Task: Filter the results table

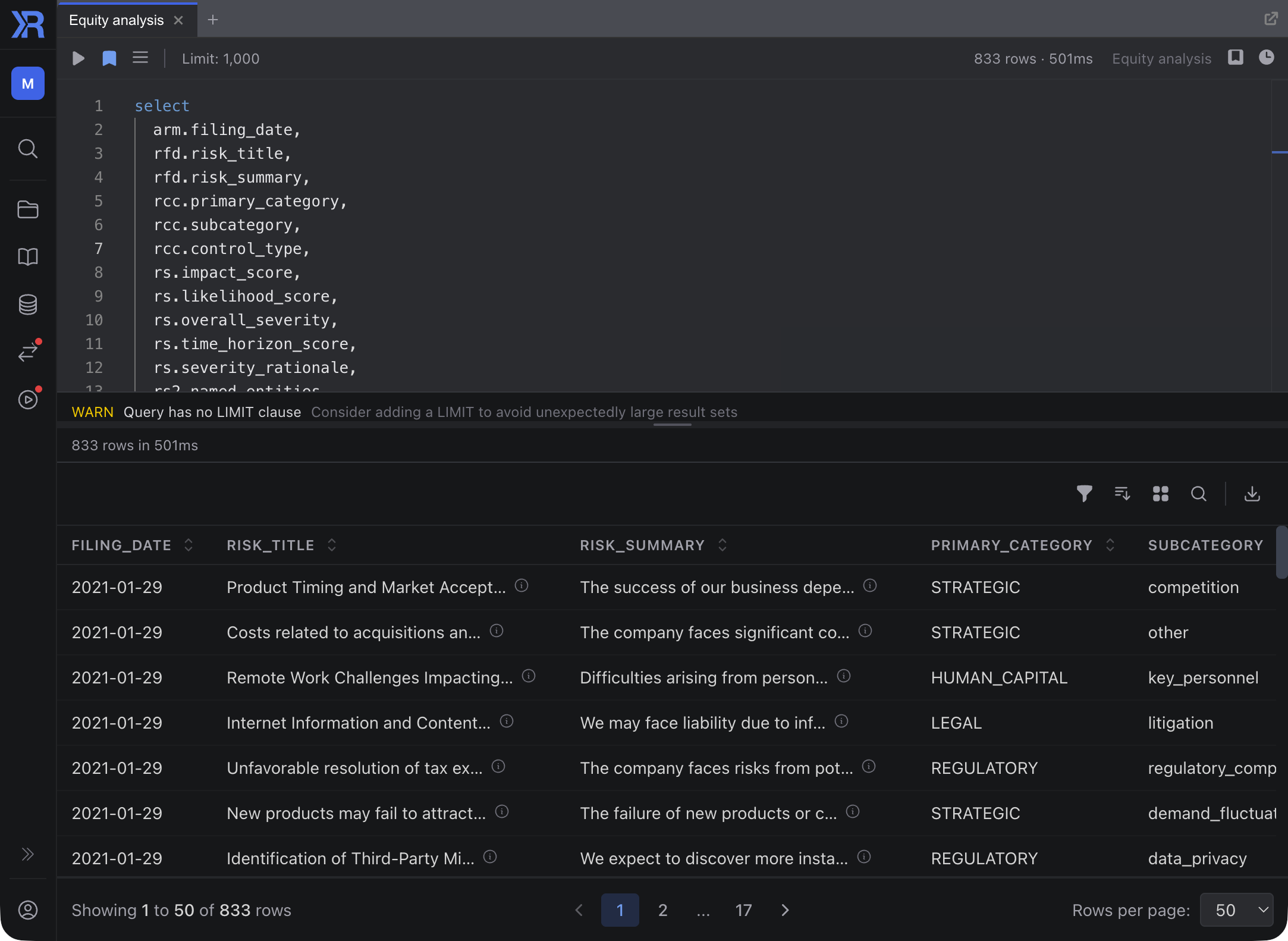Action: point(1084,494)
